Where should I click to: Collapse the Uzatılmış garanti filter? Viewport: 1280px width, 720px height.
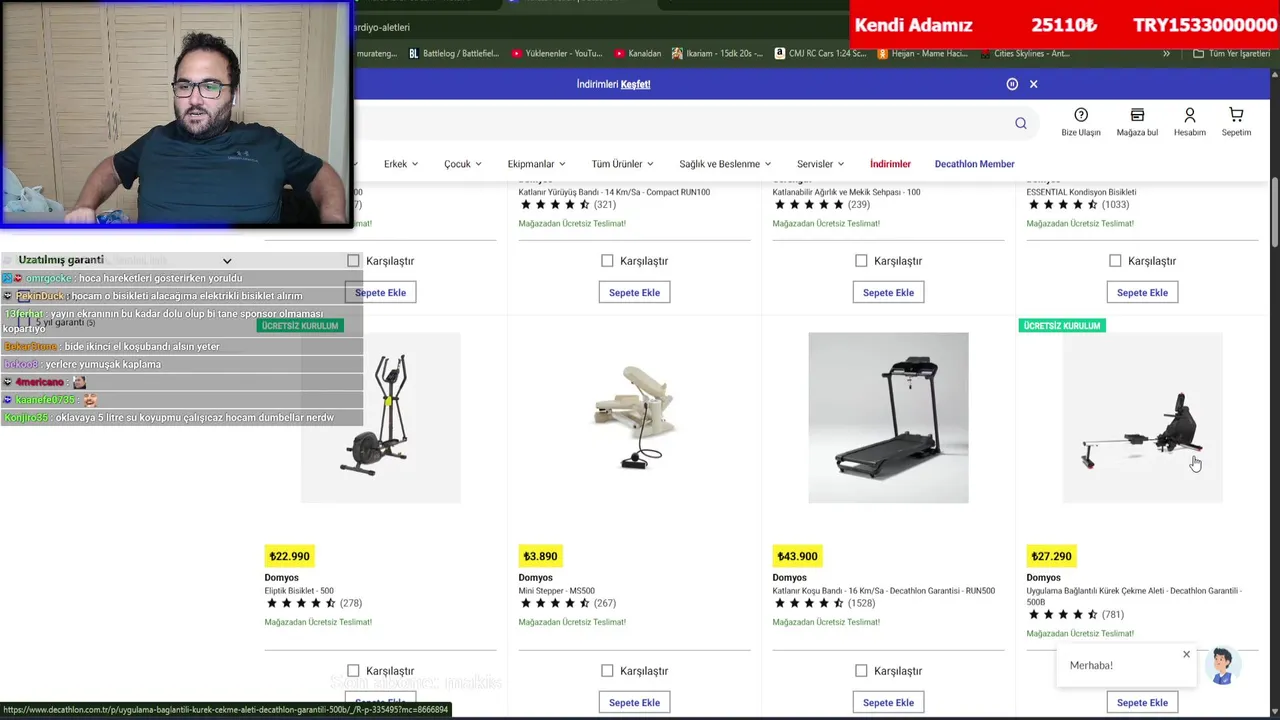[227, 261]
